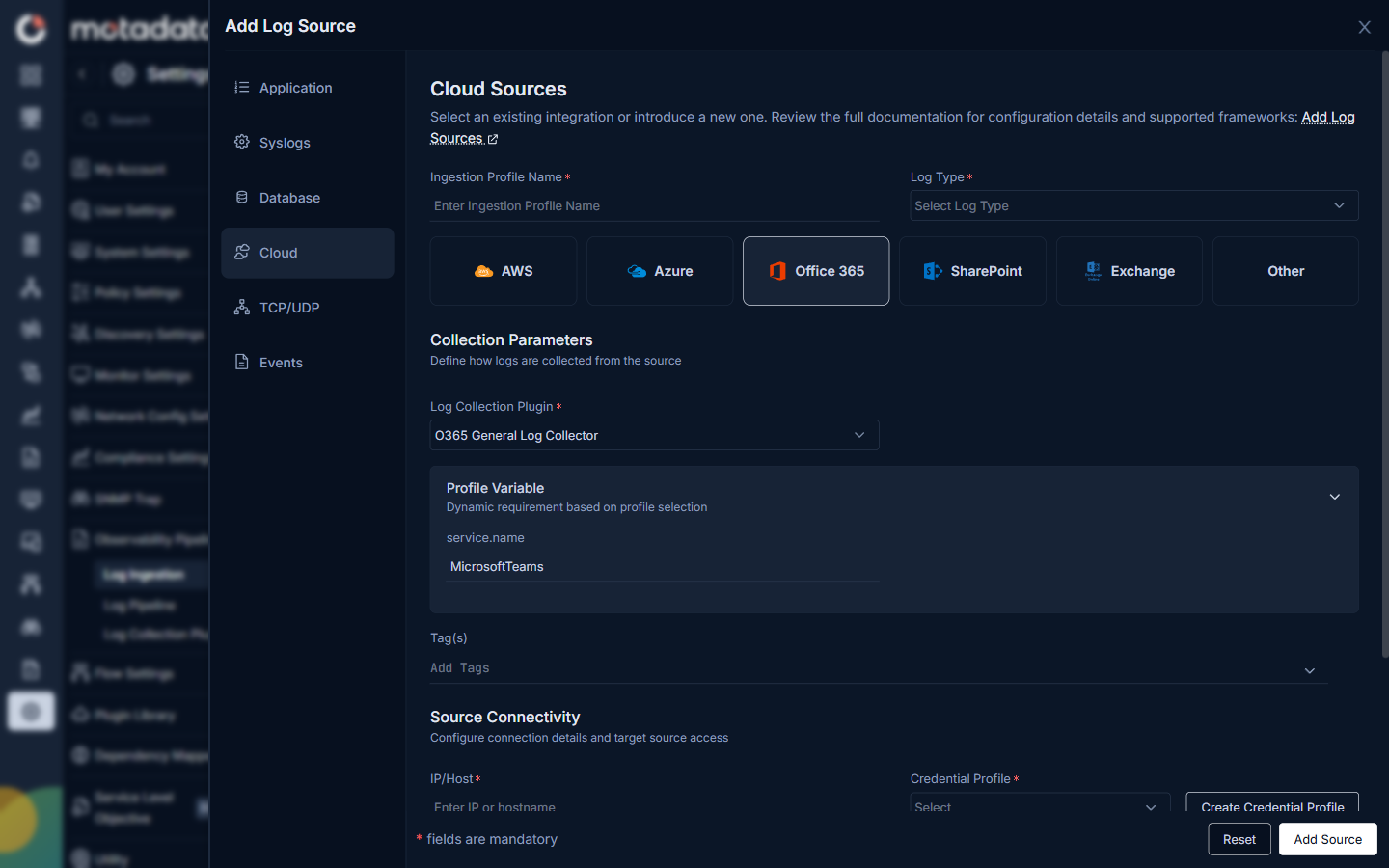Collapse the Profile Variable section

coord(1335,497)
